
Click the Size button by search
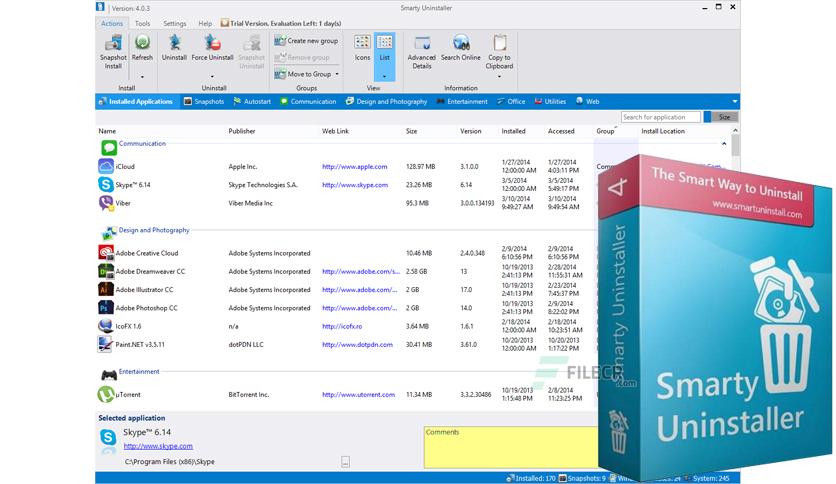724,117
